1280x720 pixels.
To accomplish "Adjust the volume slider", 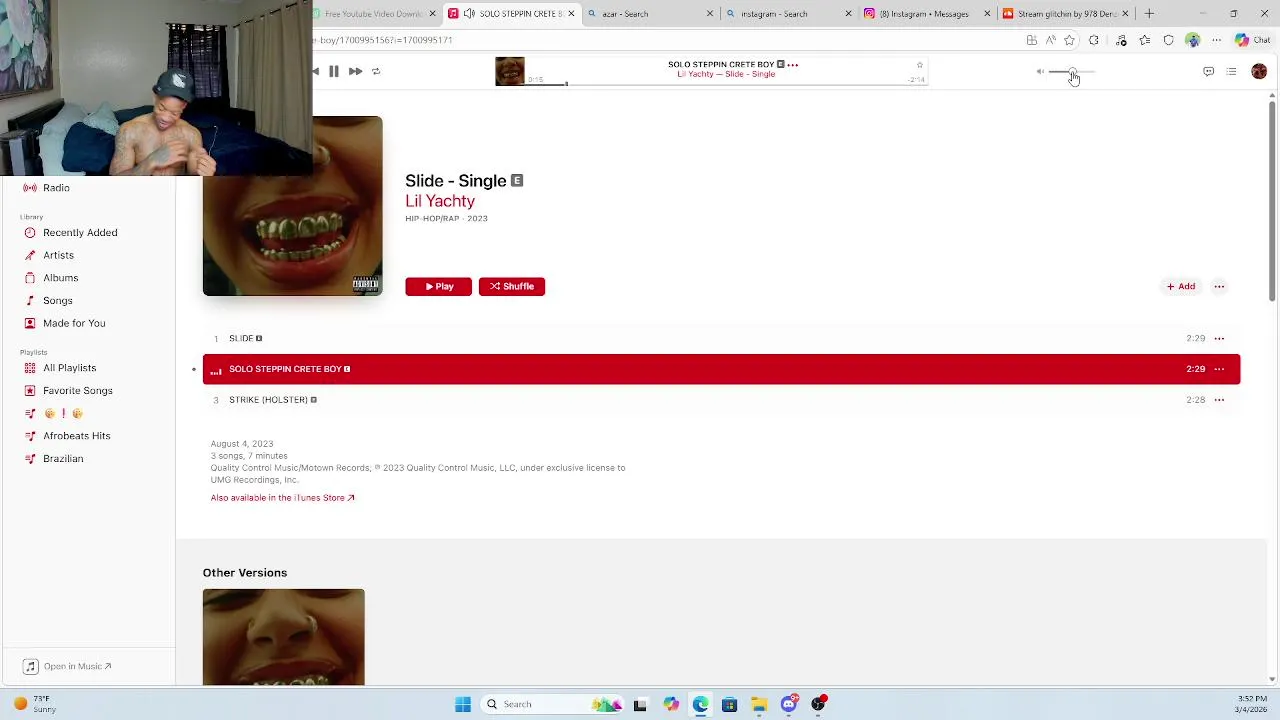I will point(1072,72).
